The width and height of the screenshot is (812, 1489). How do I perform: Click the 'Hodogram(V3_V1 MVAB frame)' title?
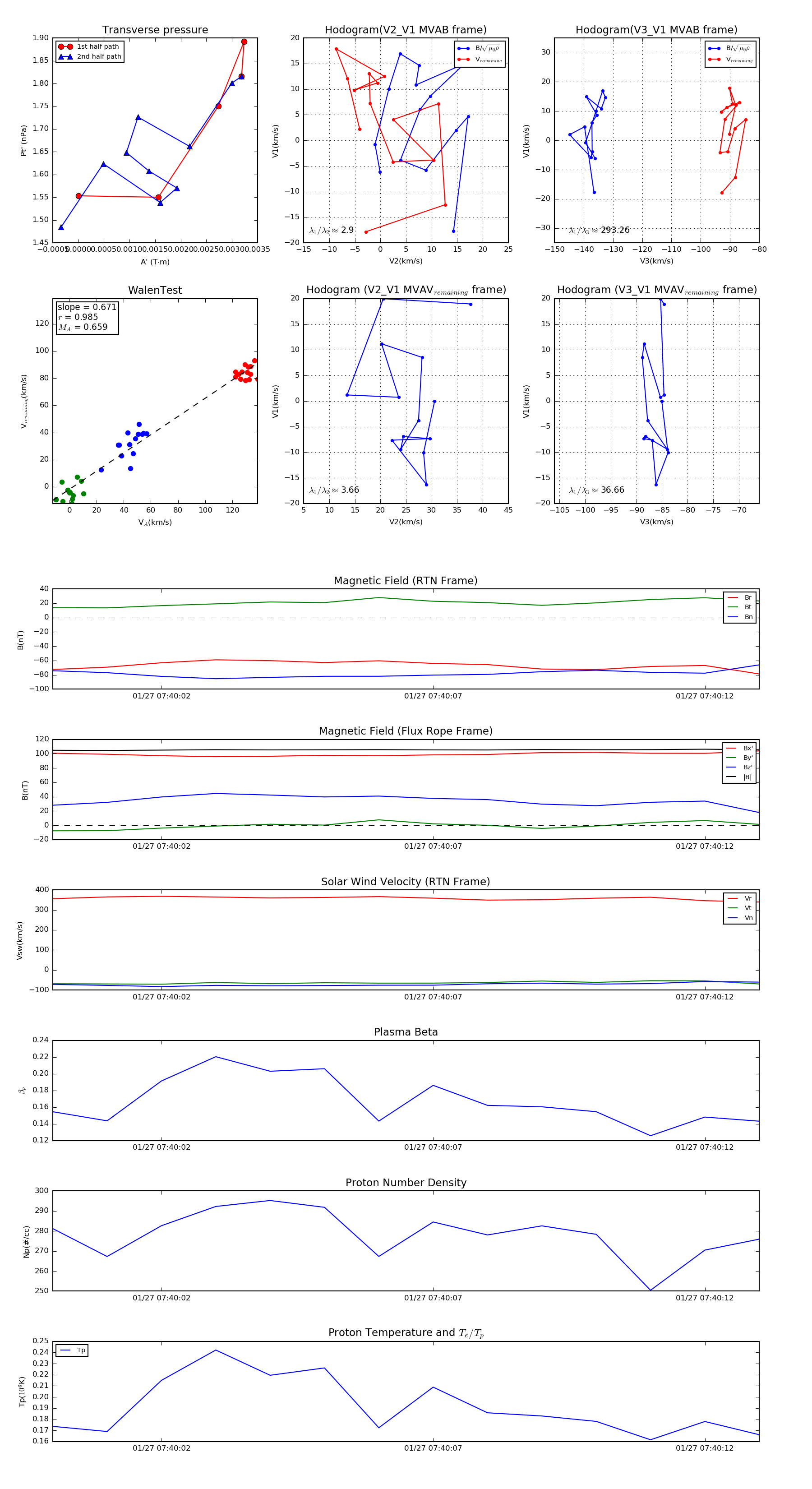click(656, 29)
